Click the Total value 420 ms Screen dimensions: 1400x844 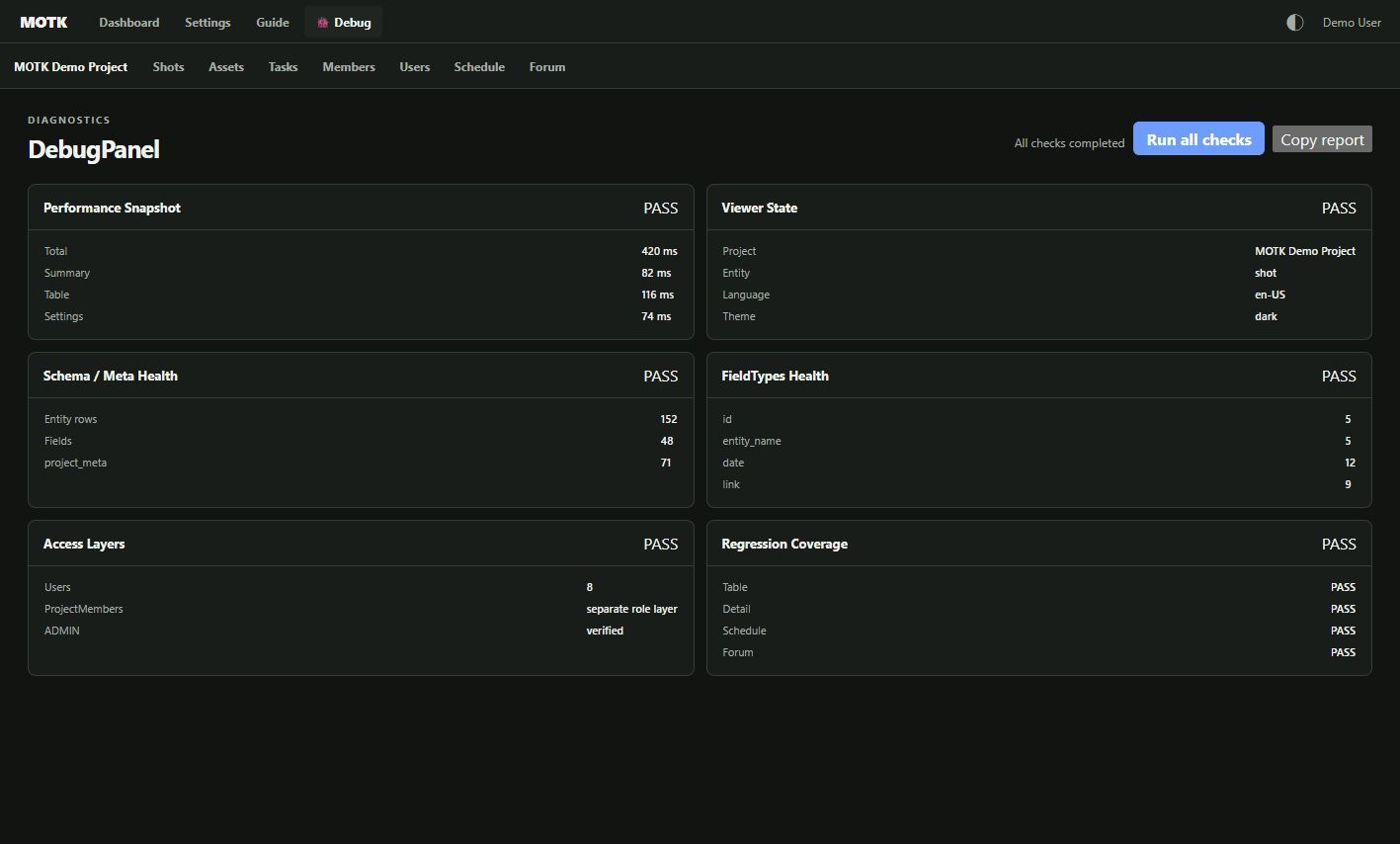click(659, 251)
